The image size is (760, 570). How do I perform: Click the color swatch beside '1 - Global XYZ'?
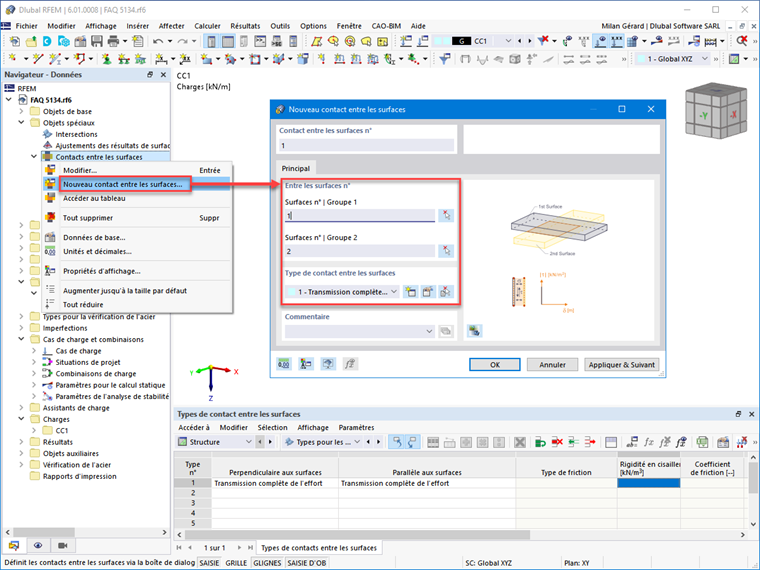641,59
